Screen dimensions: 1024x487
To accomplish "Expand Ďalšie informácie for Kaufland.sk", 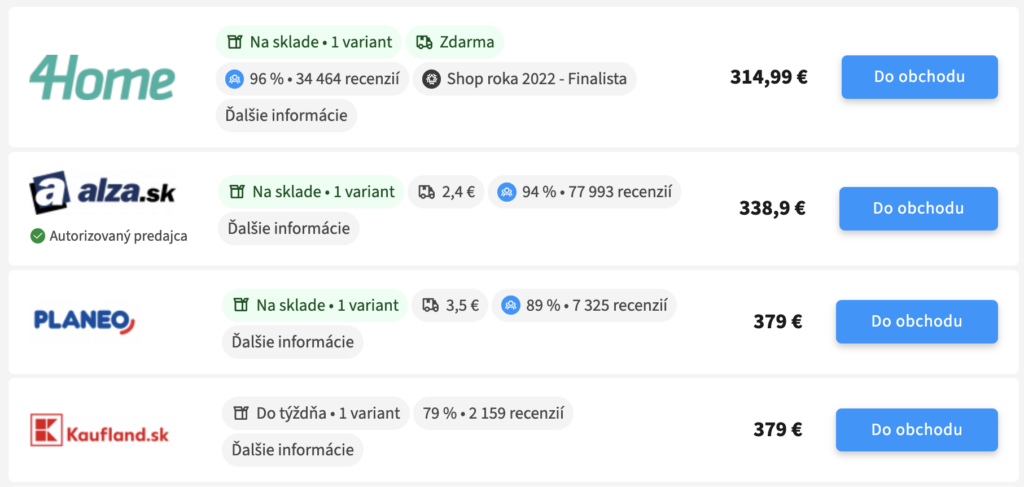I will click(x=293, y=450).
